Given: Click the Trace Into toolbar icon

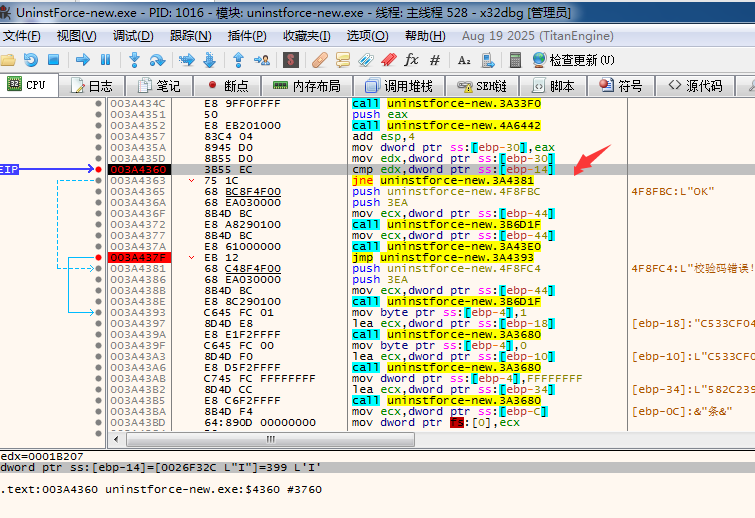Looking at the screenshot, I should coord(186,60).
